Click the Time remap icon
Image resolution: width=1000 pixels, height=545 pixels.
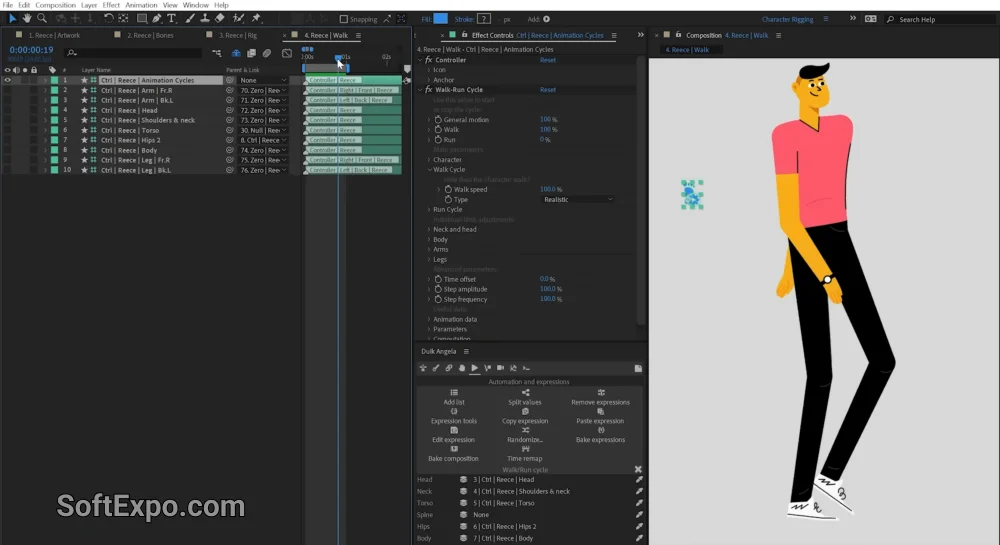pos(525,449)
